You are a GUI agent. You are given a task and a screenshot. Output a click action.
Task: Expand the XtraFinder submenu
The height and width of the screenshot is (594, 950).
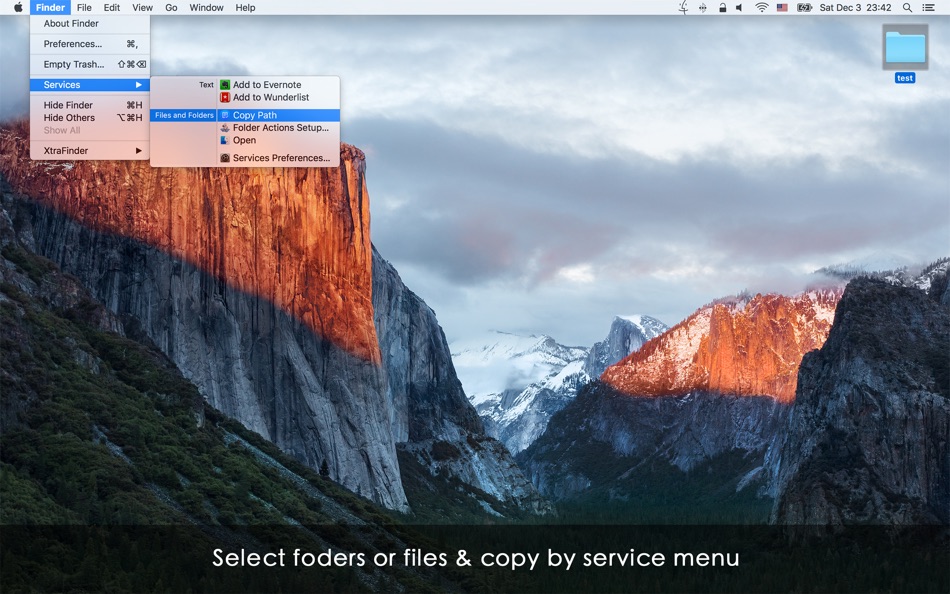(90, 150)
